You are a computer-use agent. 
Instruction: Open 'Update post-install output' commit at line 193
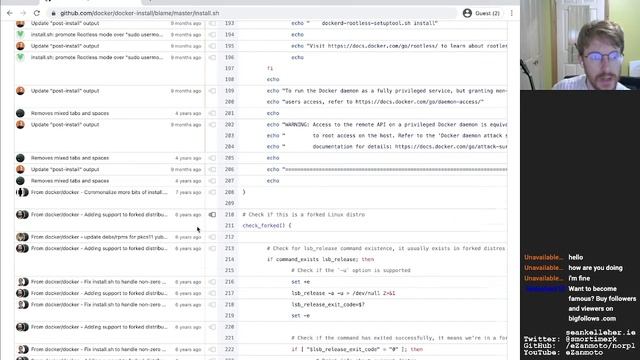point(65,23)
